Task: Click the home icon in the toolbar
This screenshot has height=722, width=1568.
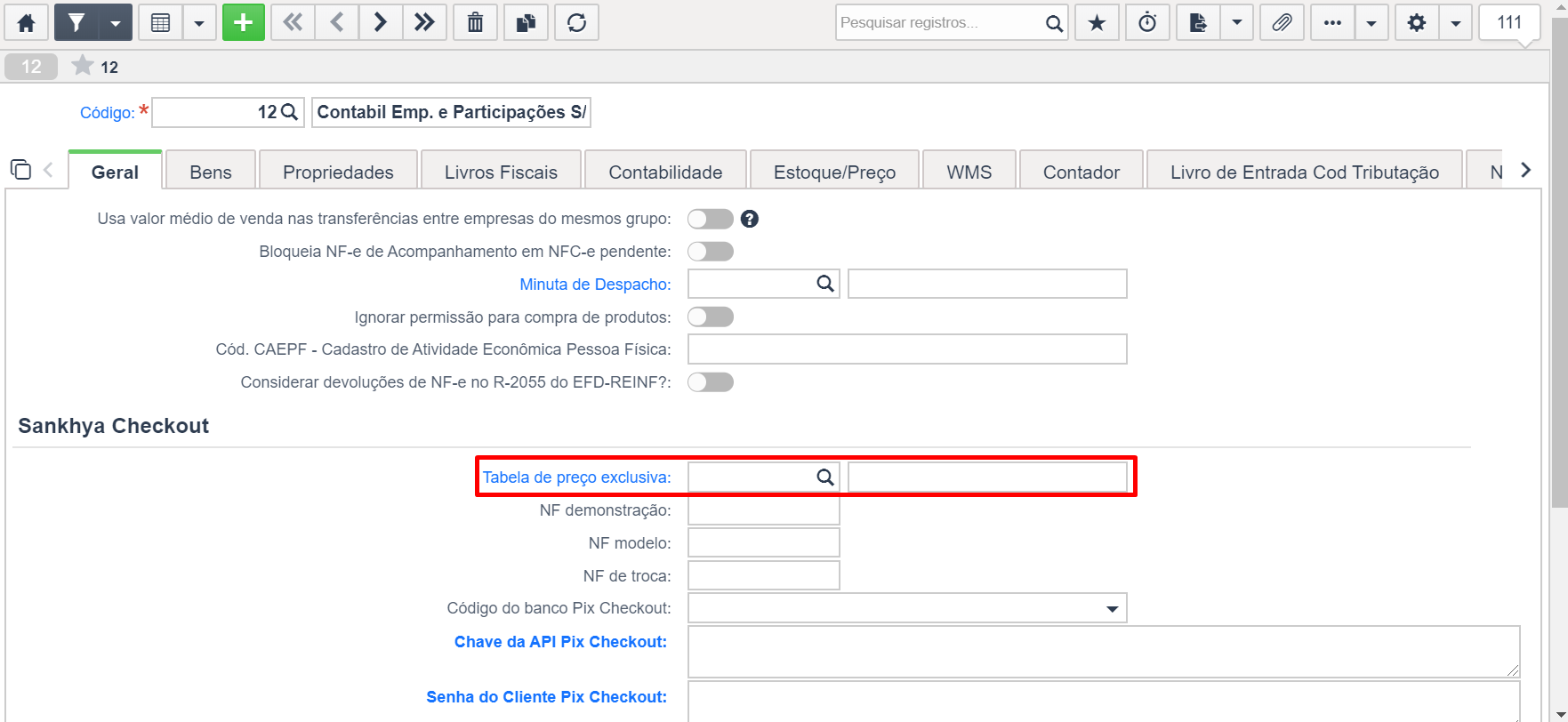Action: click(x=27, y=22)
